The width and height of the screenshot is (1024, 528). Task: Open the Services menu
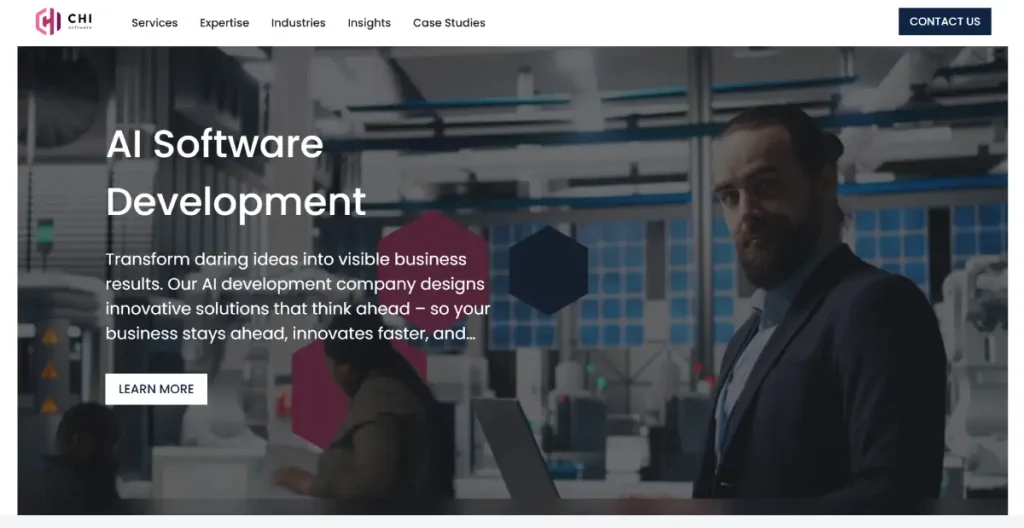coord(154,23)
